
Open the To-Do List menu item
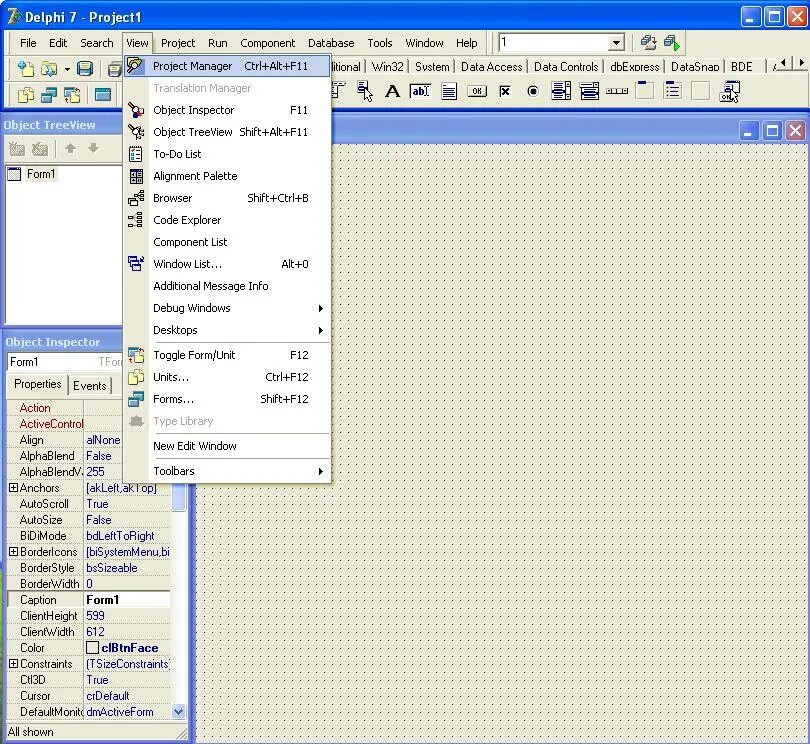[x=227, y=154]
